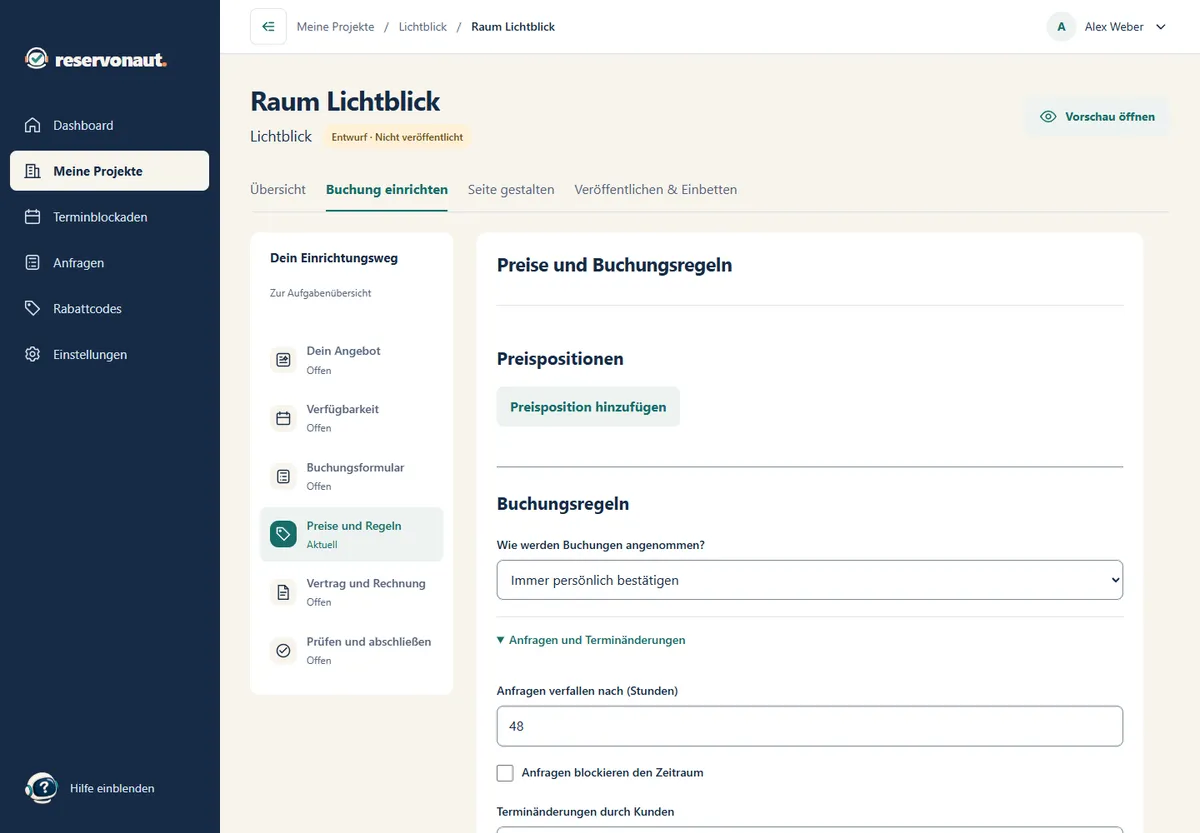Image resolution: width=1200 pixels, height=833 pixels.
Task: Click the Dashboard house icon
Action: pos(33,125)
